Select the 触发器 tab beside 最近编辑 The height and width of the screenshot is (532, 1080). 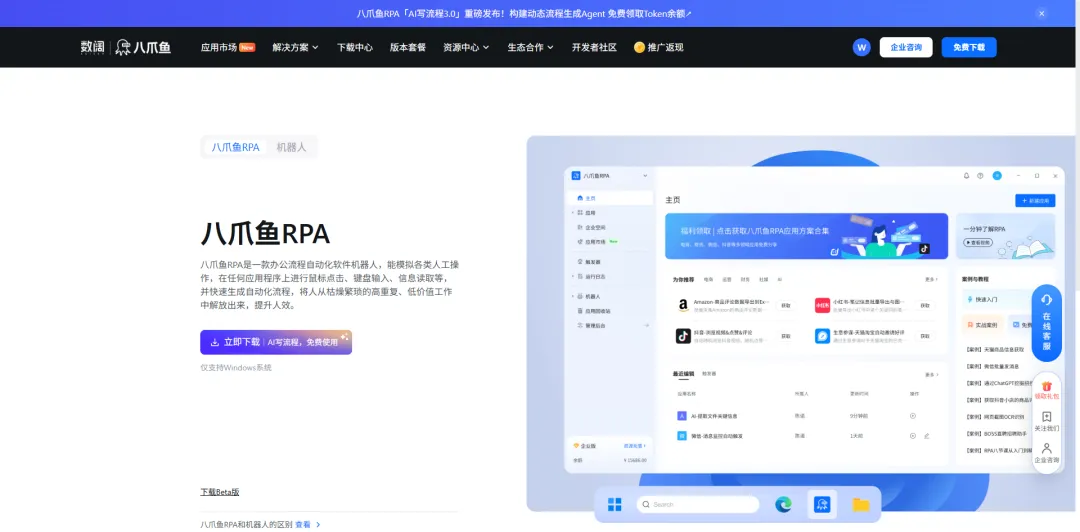pos(709,374)
